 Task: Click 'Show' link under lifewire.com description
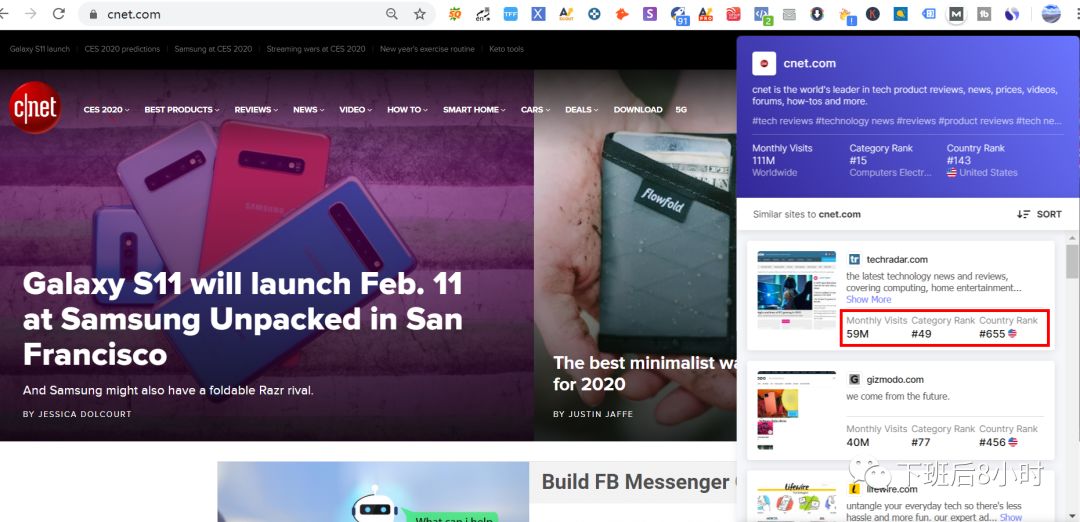point(1011,517)
